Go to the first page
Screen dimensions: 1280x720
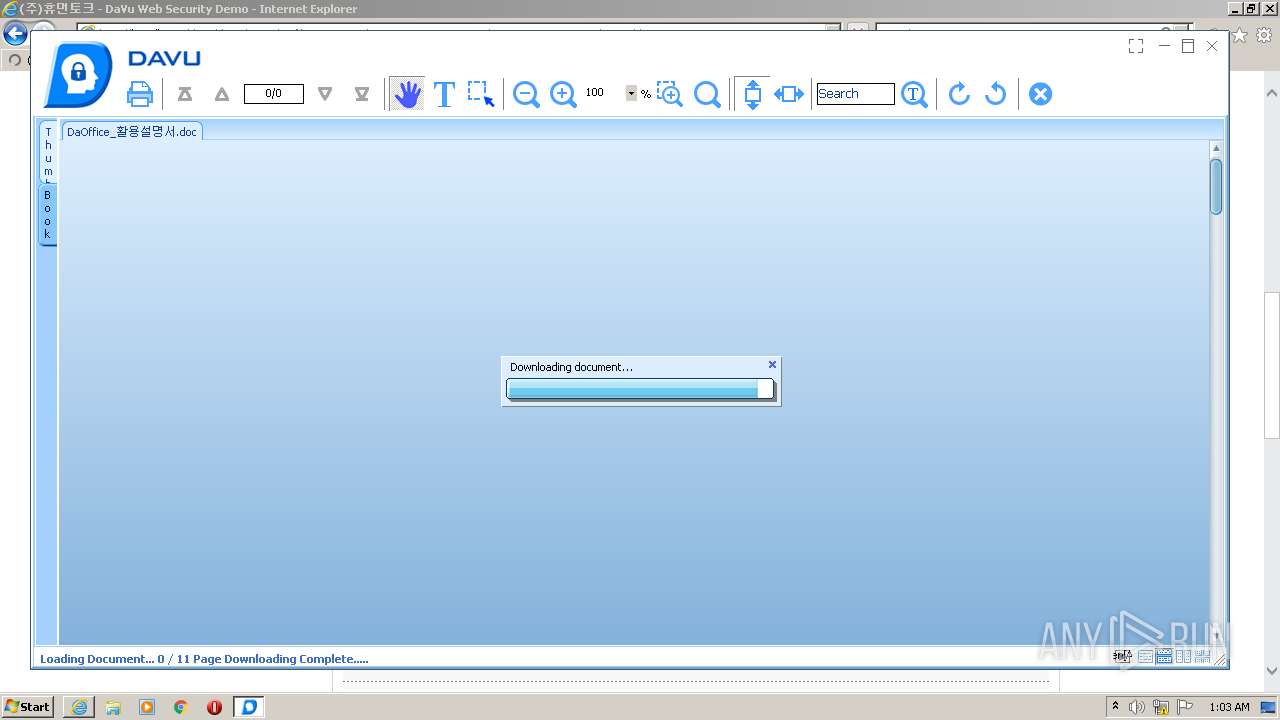click(185, 94)
